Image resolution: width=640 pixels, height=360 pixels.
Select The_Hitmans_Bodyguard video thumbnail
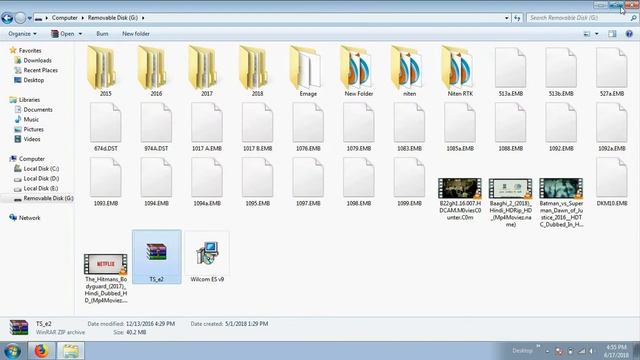click(x=105, y=264)
